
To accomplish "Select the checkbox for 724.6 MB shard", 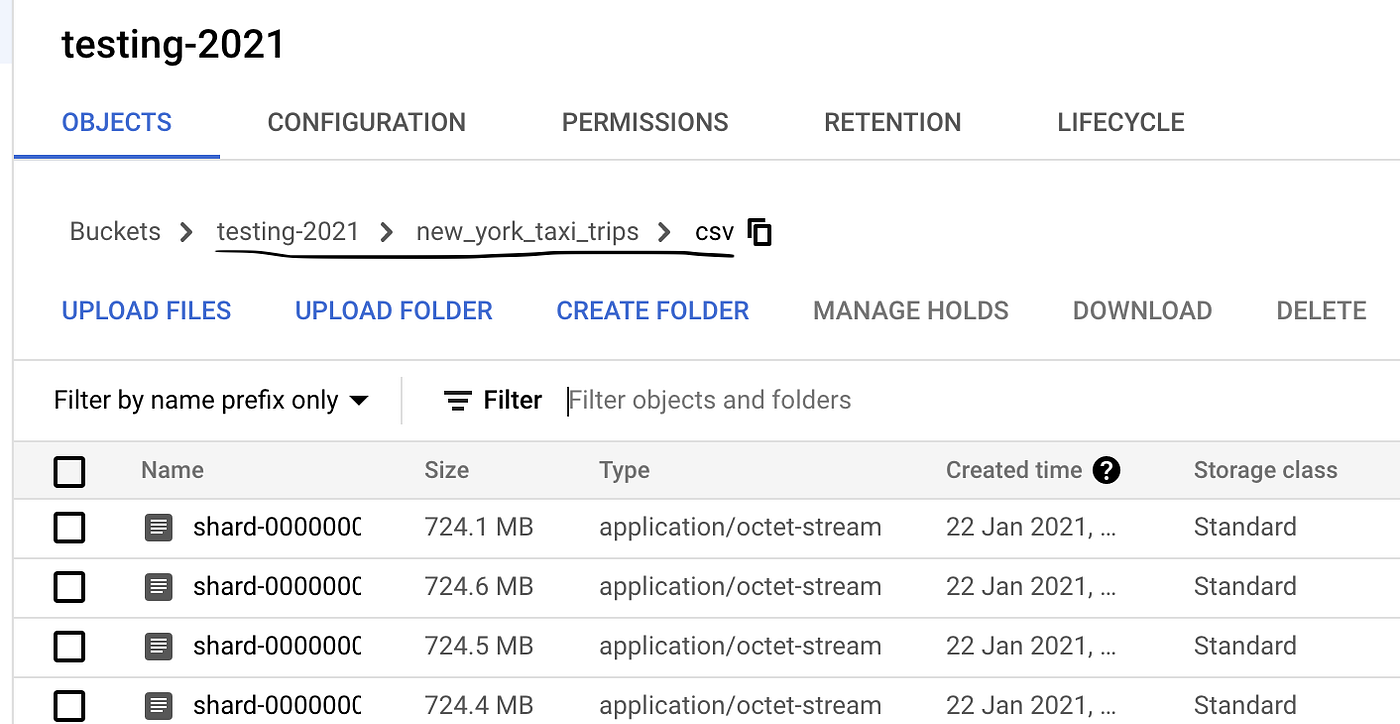I will pos(69,586).
